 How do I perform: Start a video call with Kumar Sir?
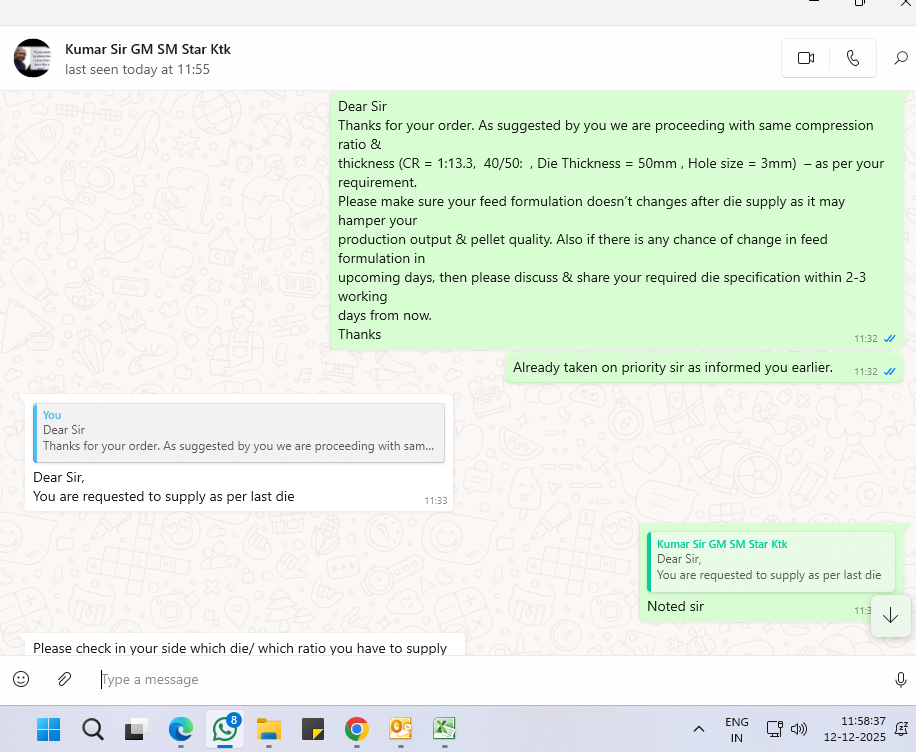(x=805, y=58)
